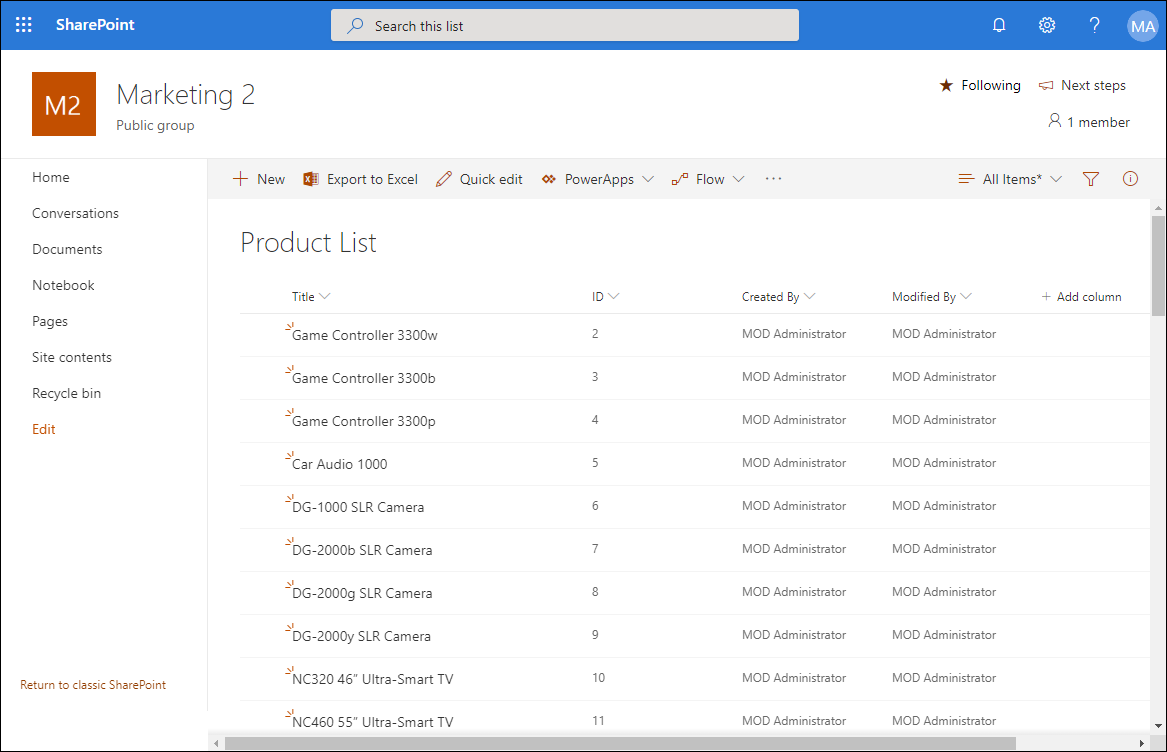1167x752 pixels.
Task: Click the Search this list field
Action: (565, 26)
